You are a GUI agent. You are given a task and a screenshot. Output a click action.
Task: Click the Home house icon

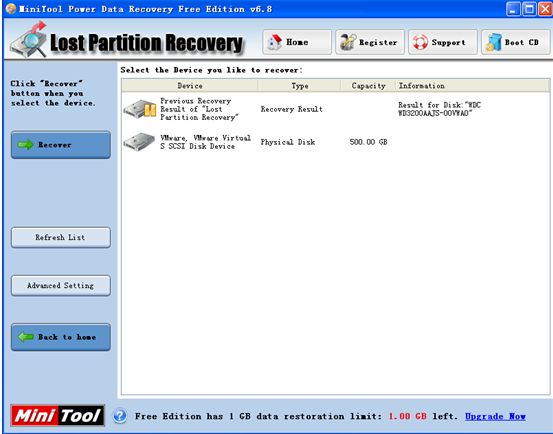point(274,42)
